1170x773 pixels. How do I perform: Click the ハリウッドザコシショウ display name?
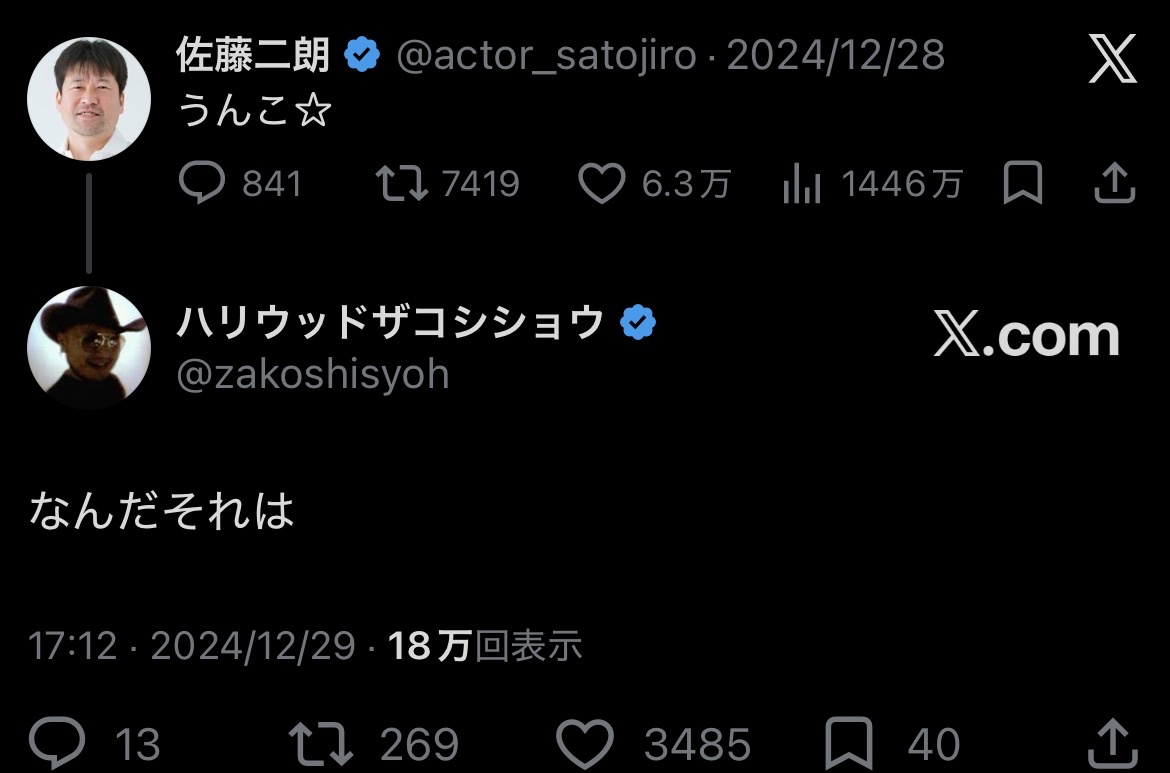click(390, 322)
